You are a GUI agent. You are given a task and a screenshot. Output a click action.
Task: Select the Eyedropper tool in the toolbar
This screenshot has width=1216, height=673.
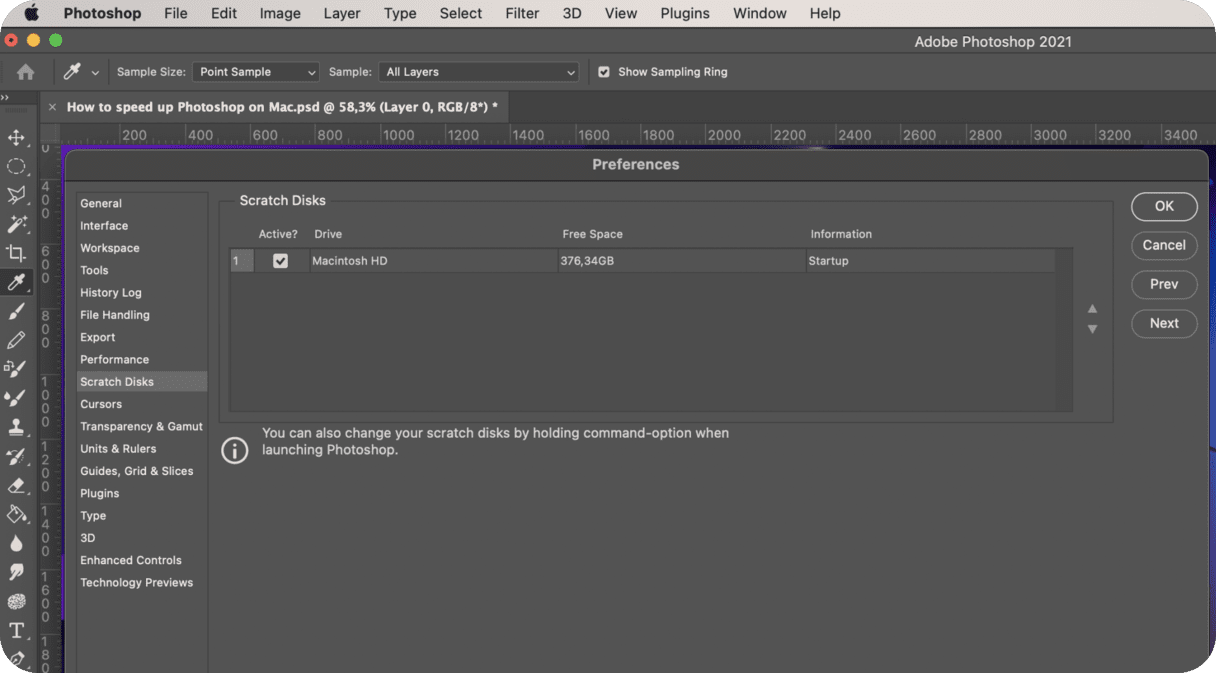[x=16, y=282]
